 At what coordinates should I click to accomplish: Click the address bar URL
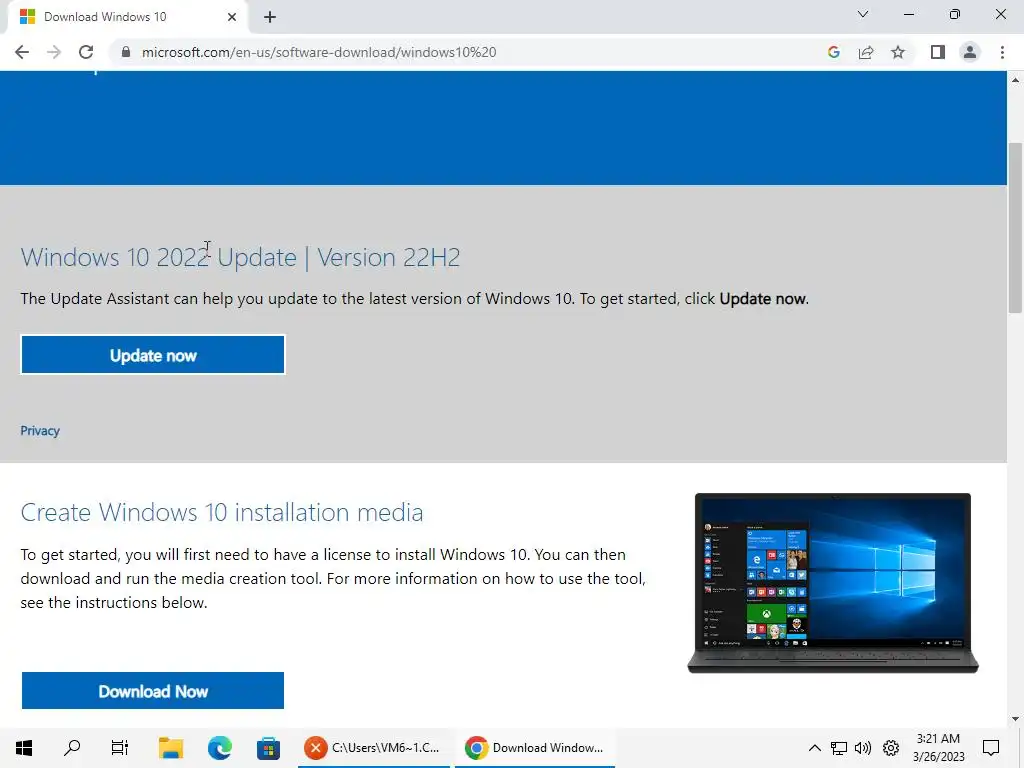(319, 52)
